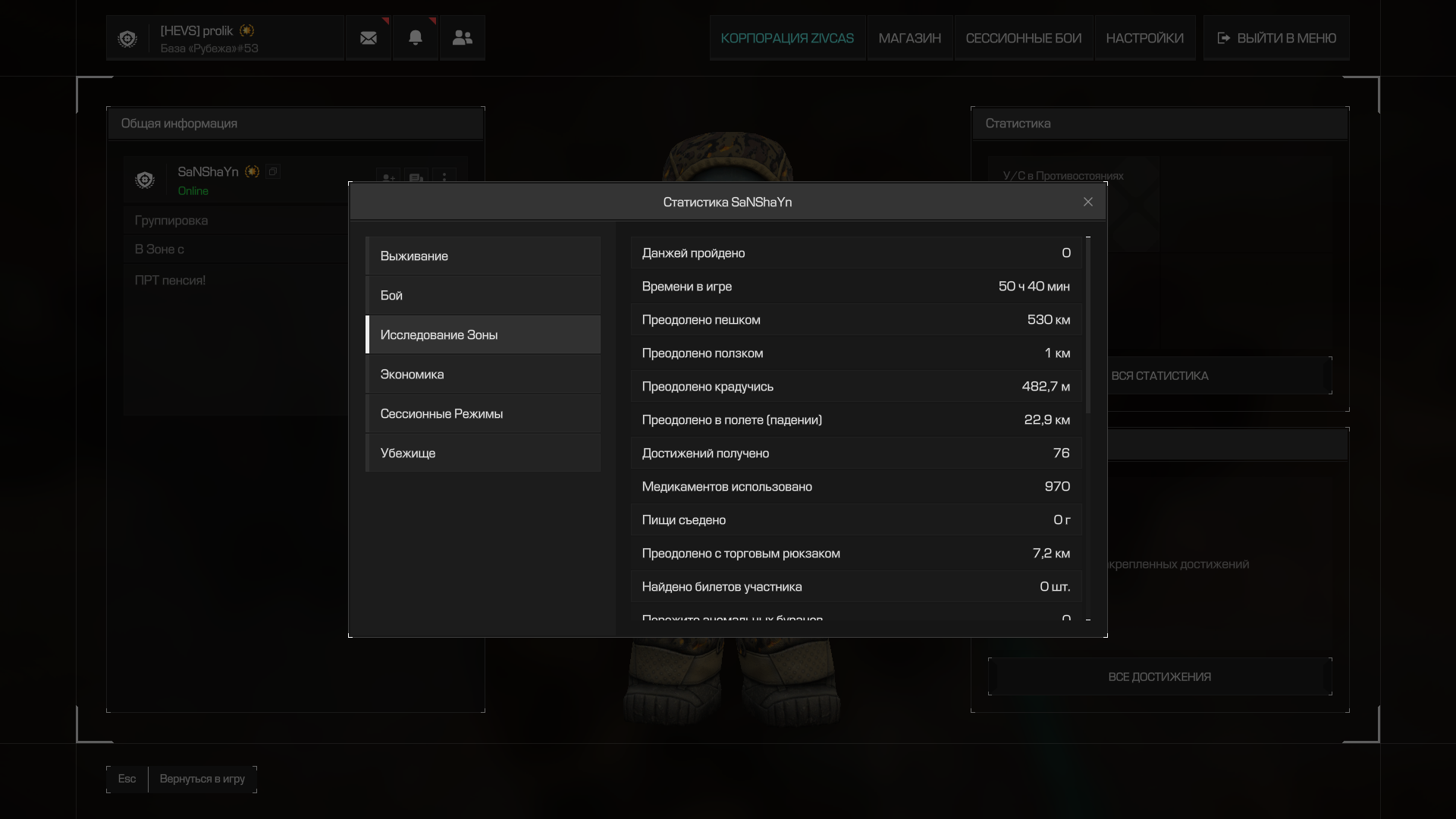Click the Esc key button

tap(127, 779)
